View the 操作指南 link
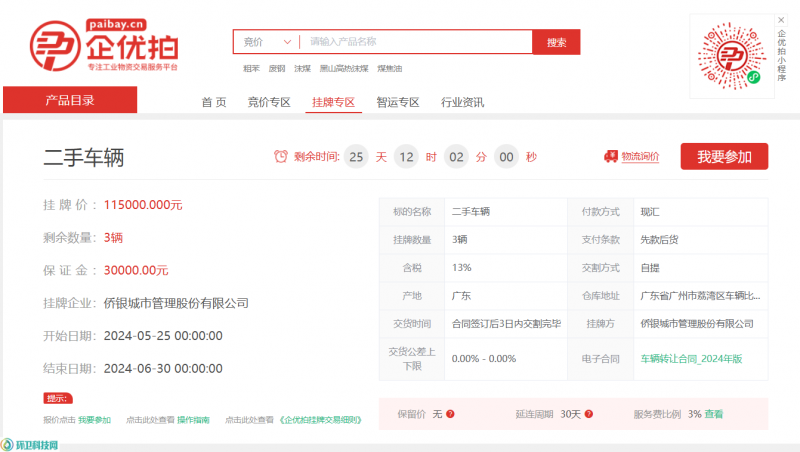Viewport: 800px width, 452px height. tap(193, 420)
